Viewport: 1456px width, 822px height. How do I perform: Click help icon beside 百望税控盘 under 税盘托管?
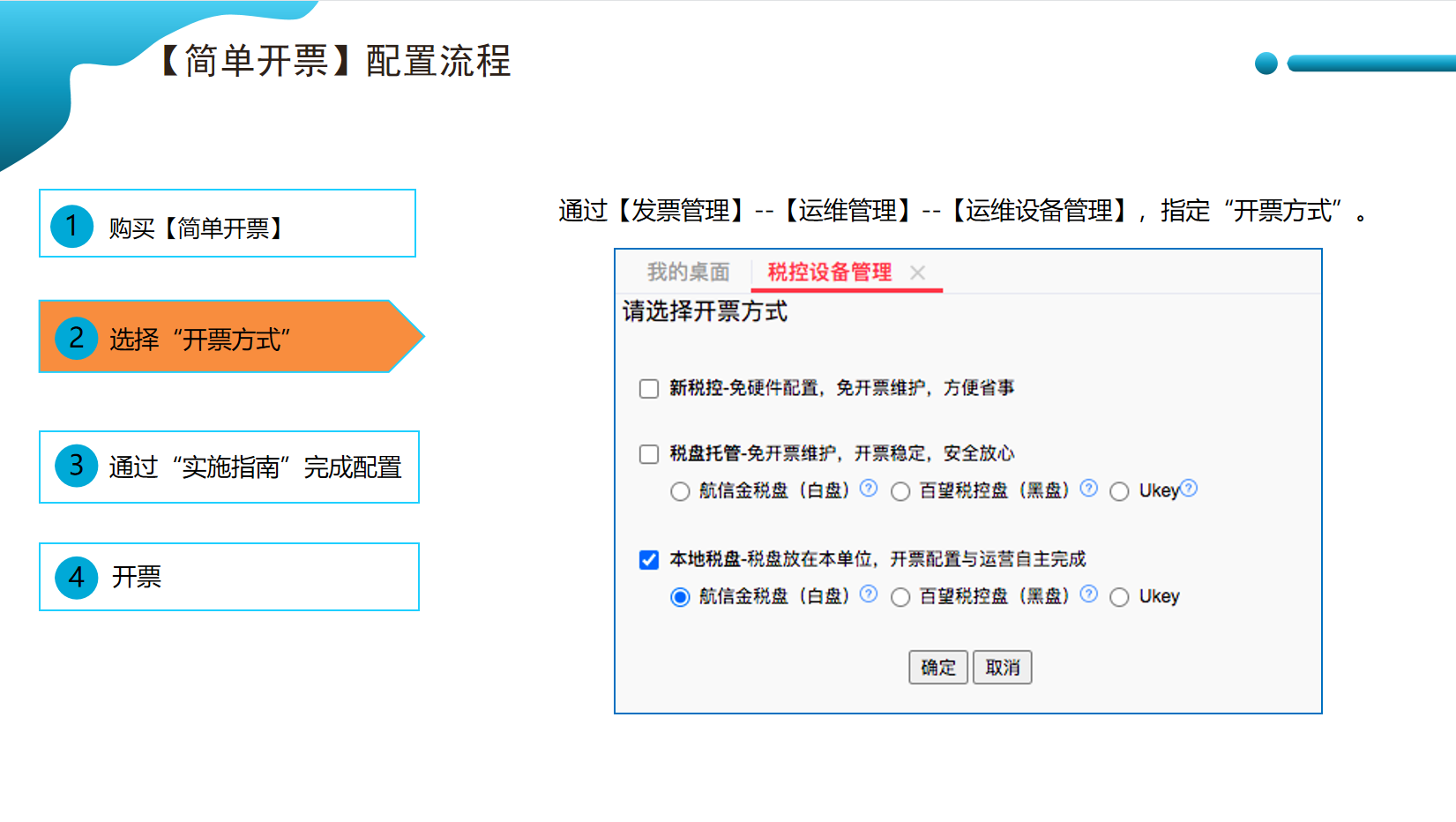[1089, 488]
